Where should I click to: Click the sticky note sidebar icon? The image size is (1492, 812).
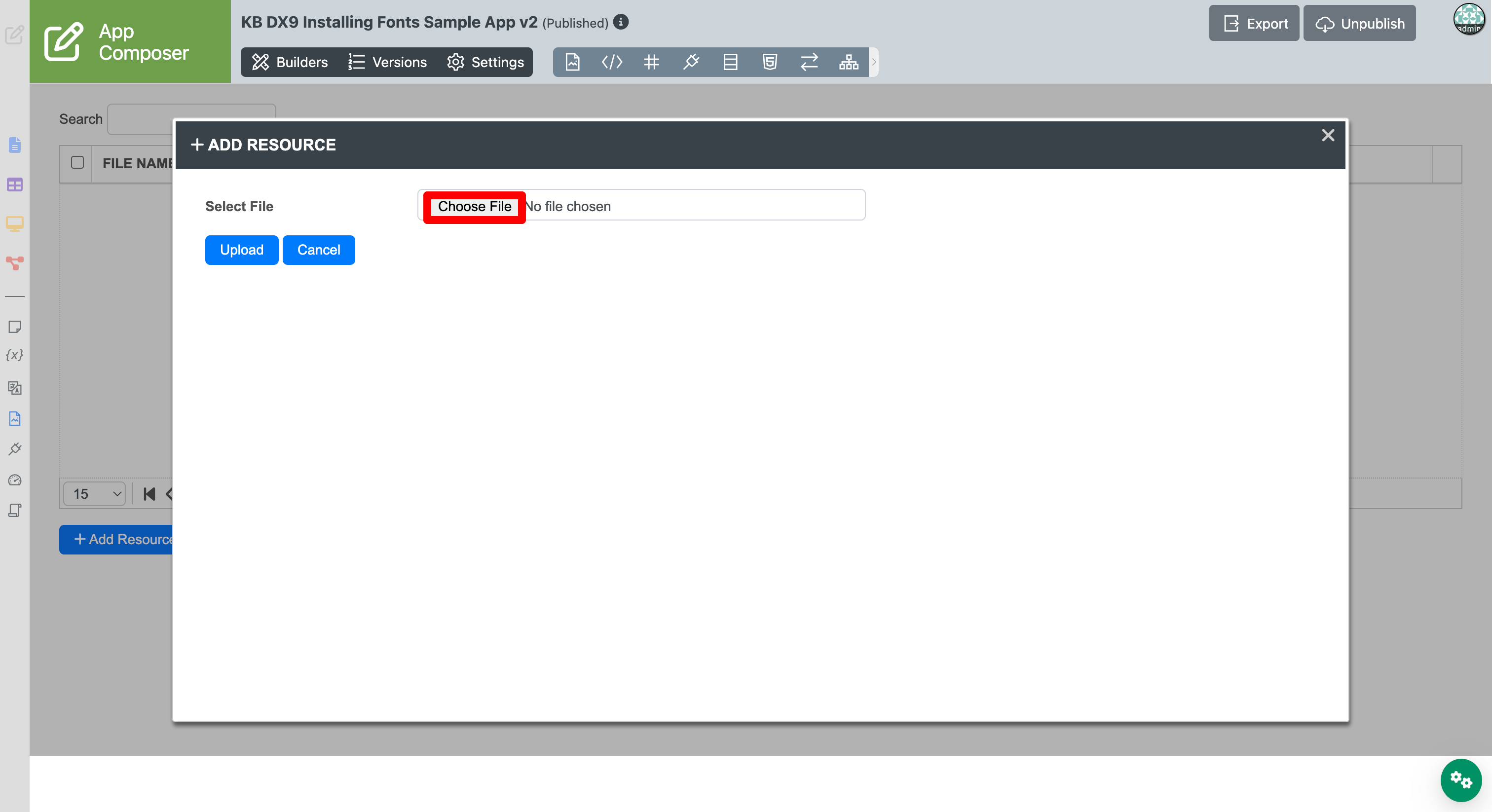pyautogui.click(x=14, y=327)
